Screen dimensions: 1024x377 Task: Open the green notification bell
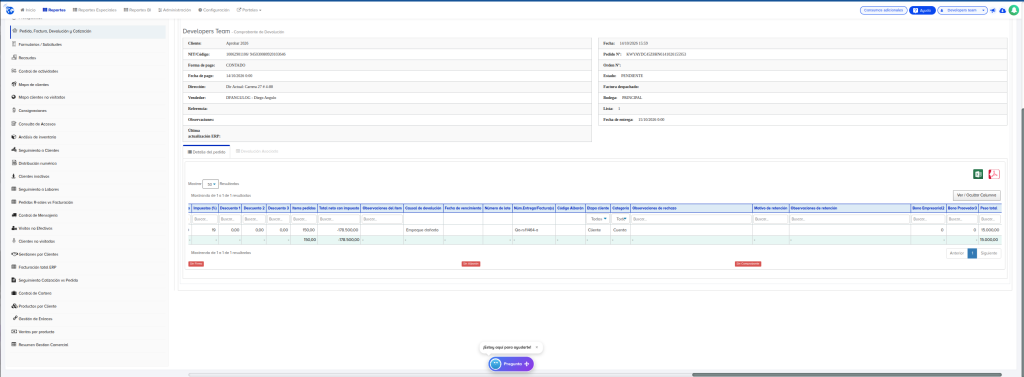1014,10
